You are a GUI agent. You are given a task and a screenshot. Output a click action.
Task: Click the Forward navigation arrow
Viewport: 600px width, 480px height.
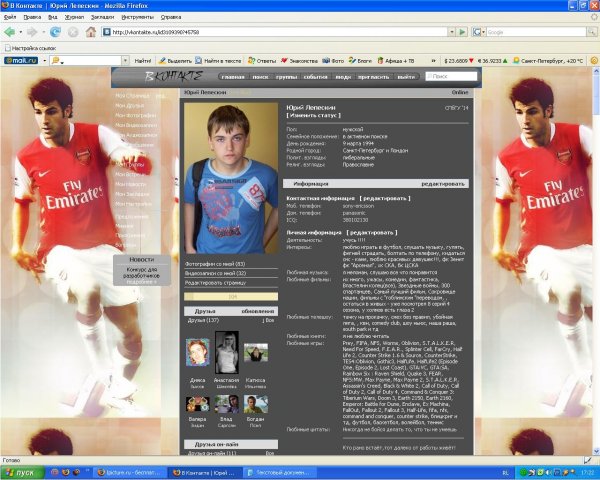pos(32,32)
